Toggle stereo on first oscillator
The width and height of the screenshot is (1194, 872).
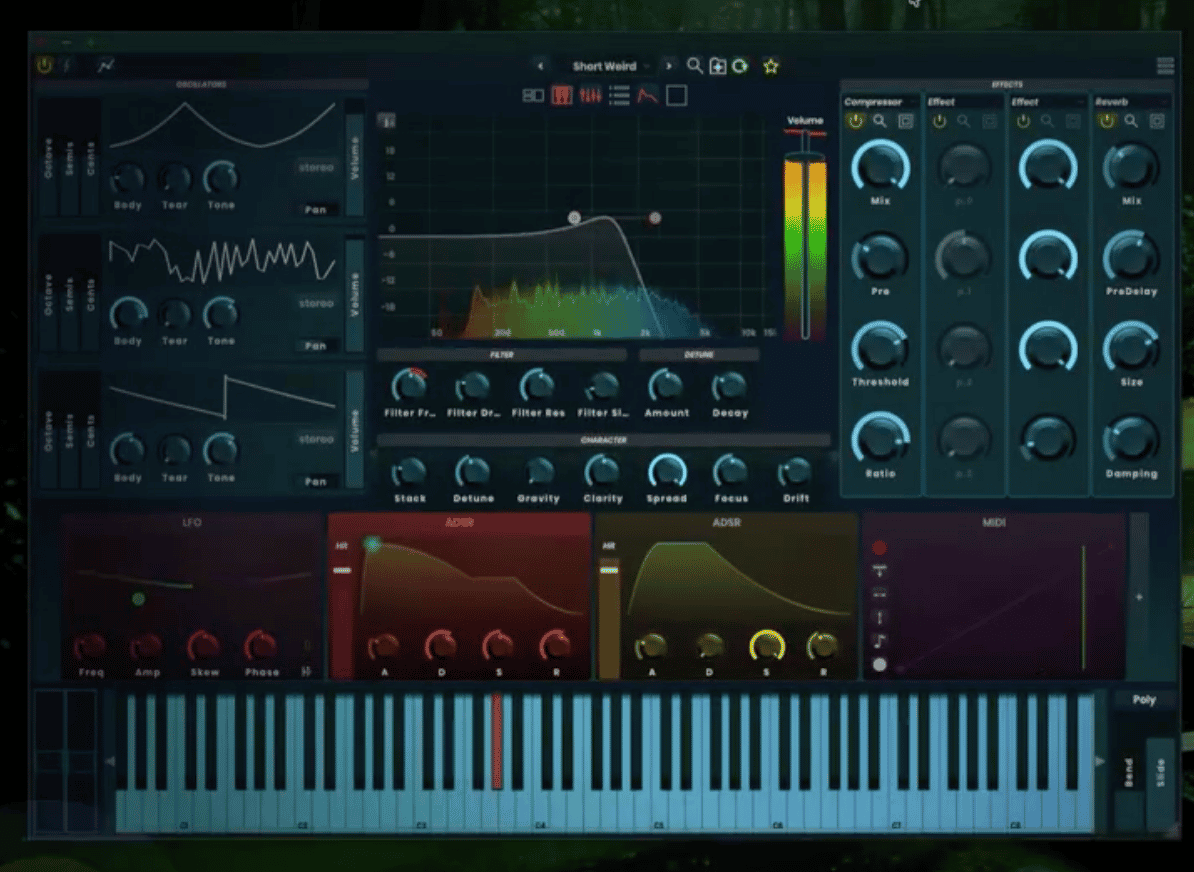point(316,167)
